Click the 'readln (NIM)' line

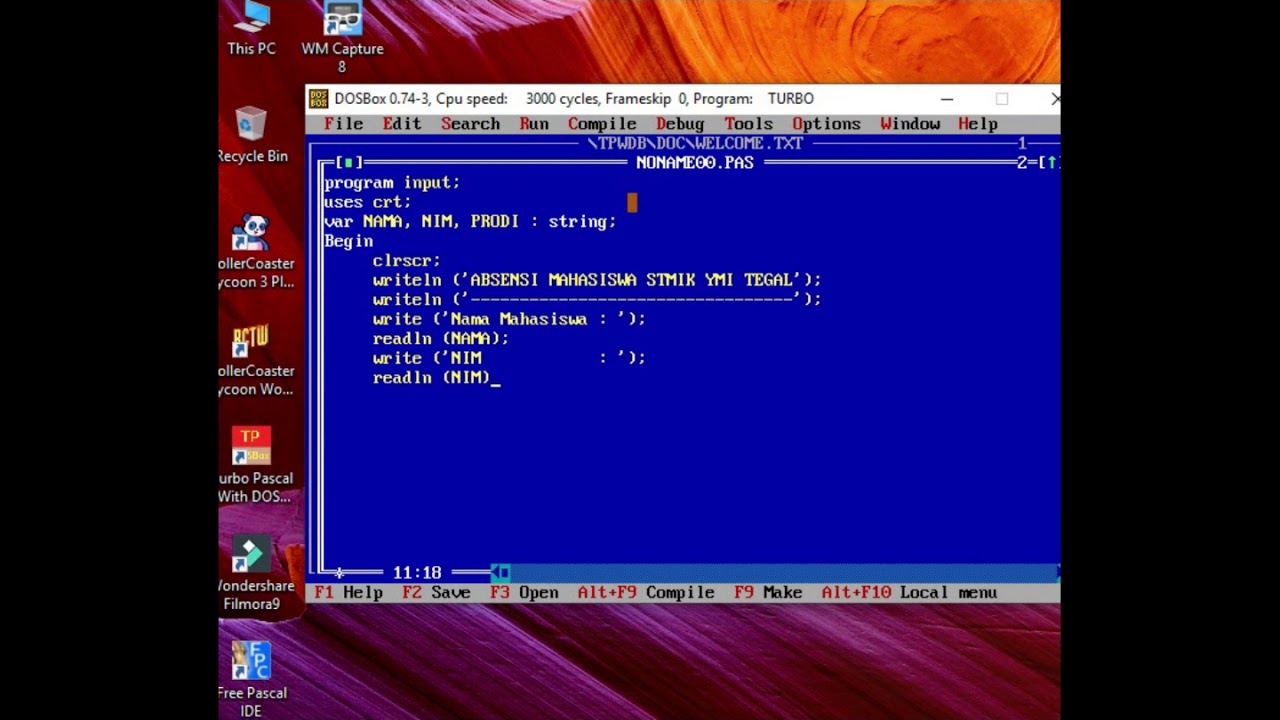431,377
